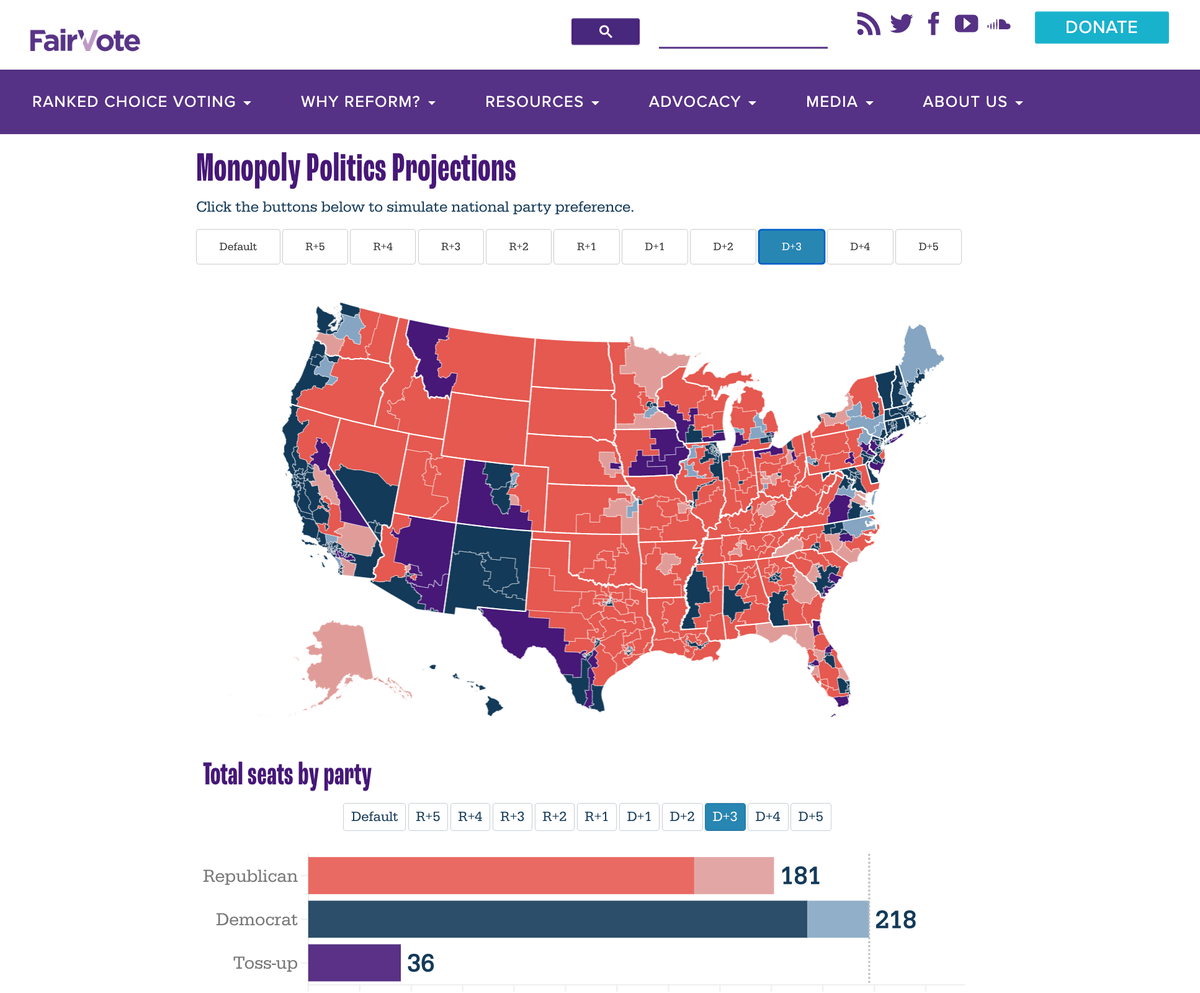Open the YouTube icon link

point(966,24)
